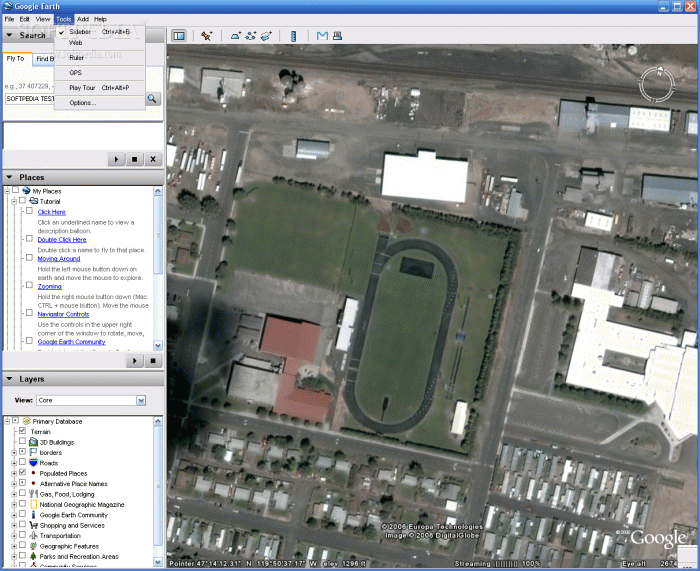Expand Geographic Features layer tree
Viewport: 700px width, 571px height.
coord(14,546)
